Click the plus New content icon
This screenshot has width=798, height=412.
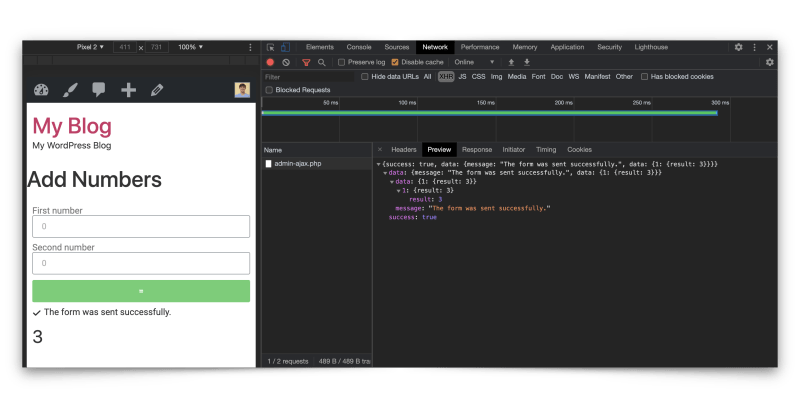pyautogui.click(x=128, y=90)
